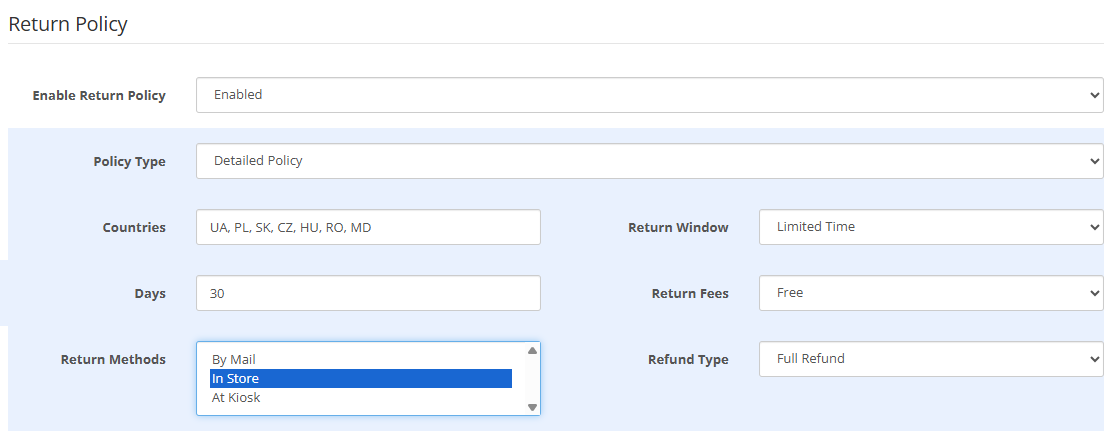Open the Enable Return Policy dropdown
Screen dimensions: 1115x440
(x=649, y=95)
